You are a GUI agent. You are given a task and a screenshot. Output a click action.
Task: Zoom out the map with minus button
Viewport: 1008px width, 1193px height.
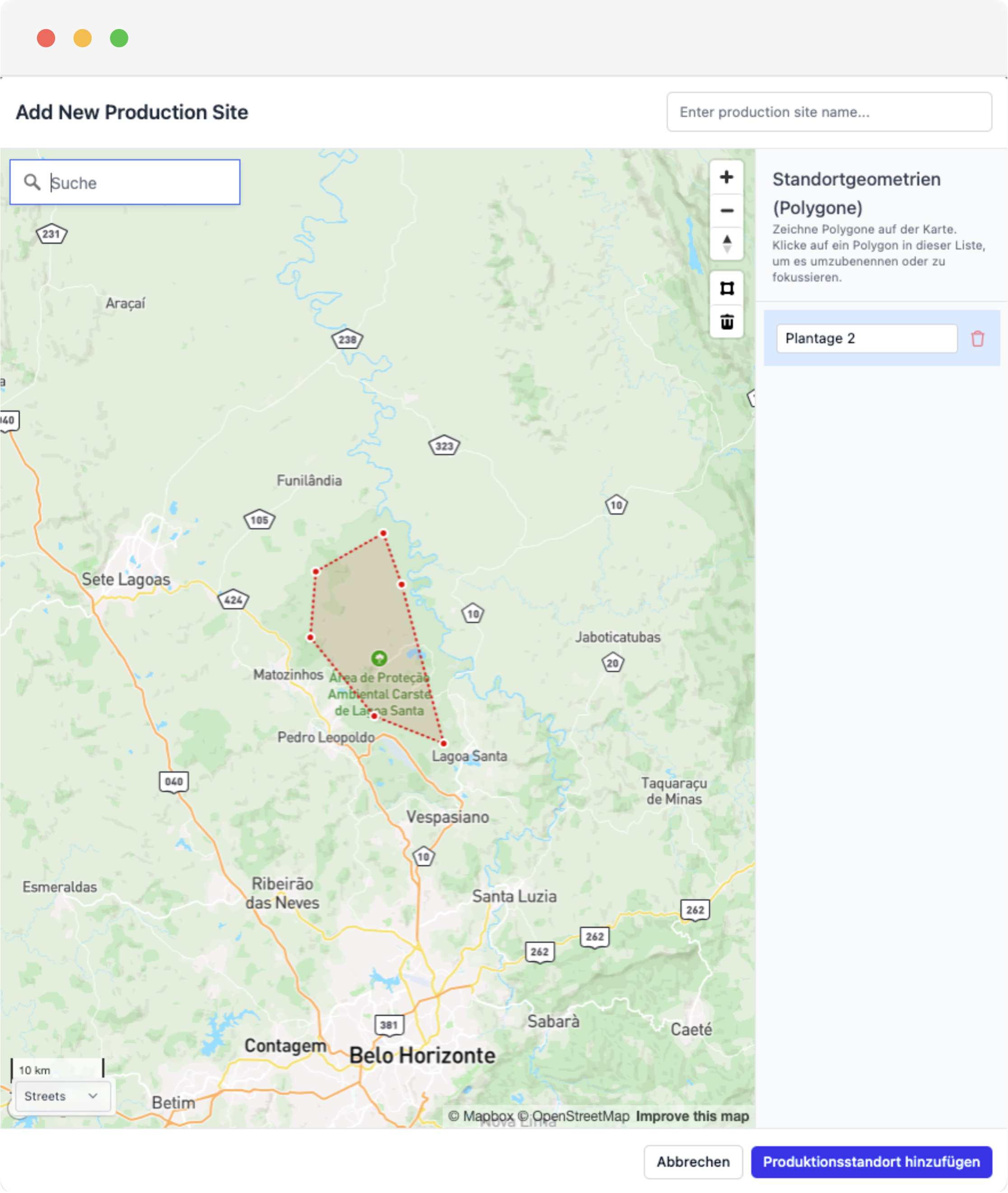tap(726, 210)
